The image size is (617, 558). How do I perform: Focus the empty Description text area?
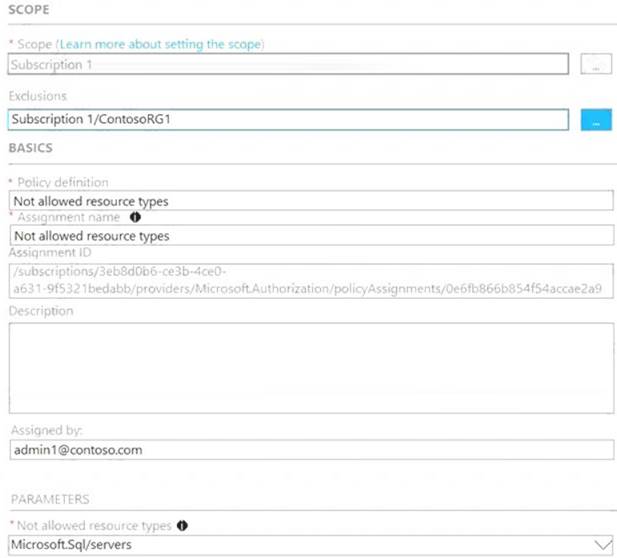pyautogui.click(x=311, y=368)
